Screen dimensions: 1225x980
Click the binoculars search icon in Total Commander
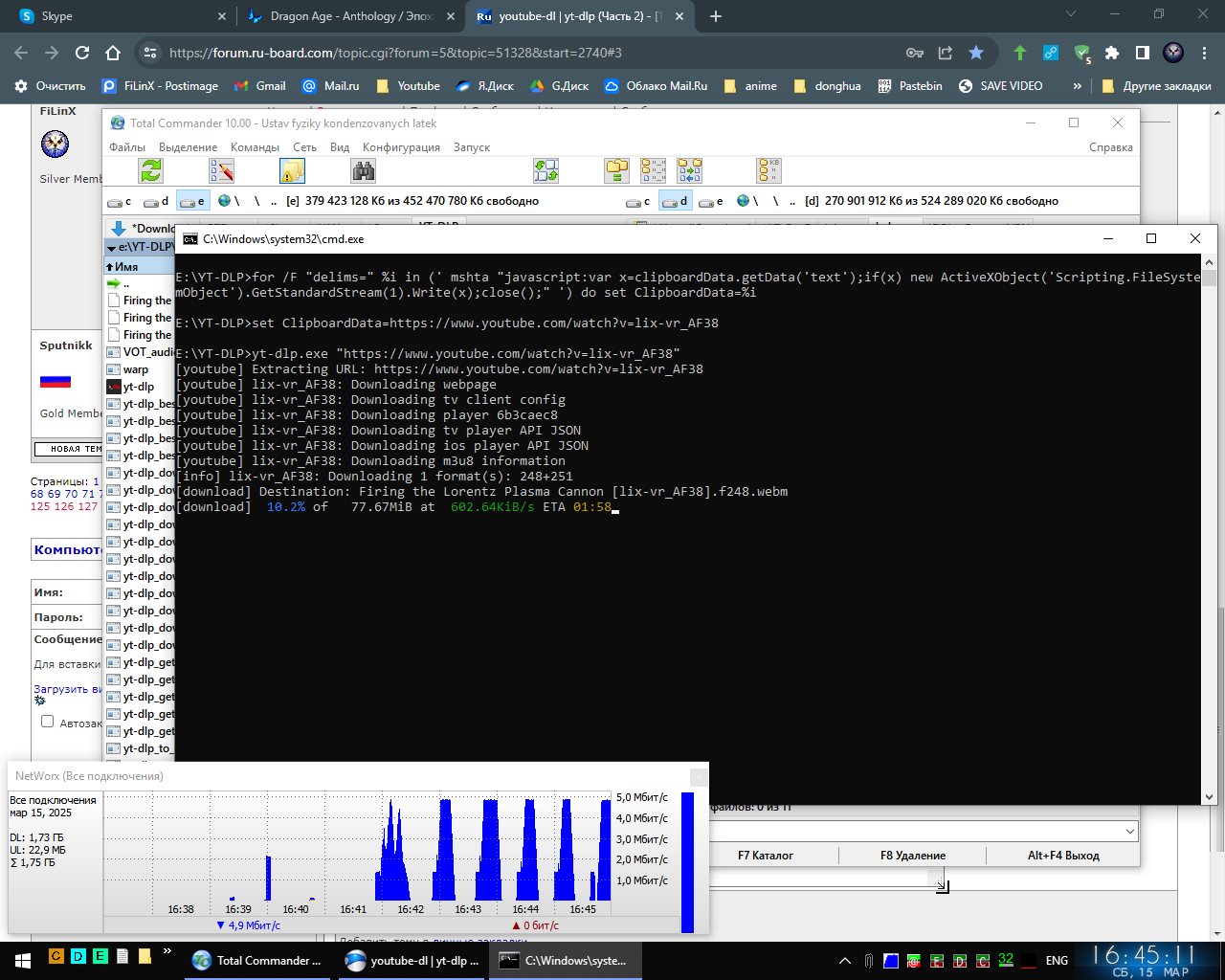coord(364,170)
